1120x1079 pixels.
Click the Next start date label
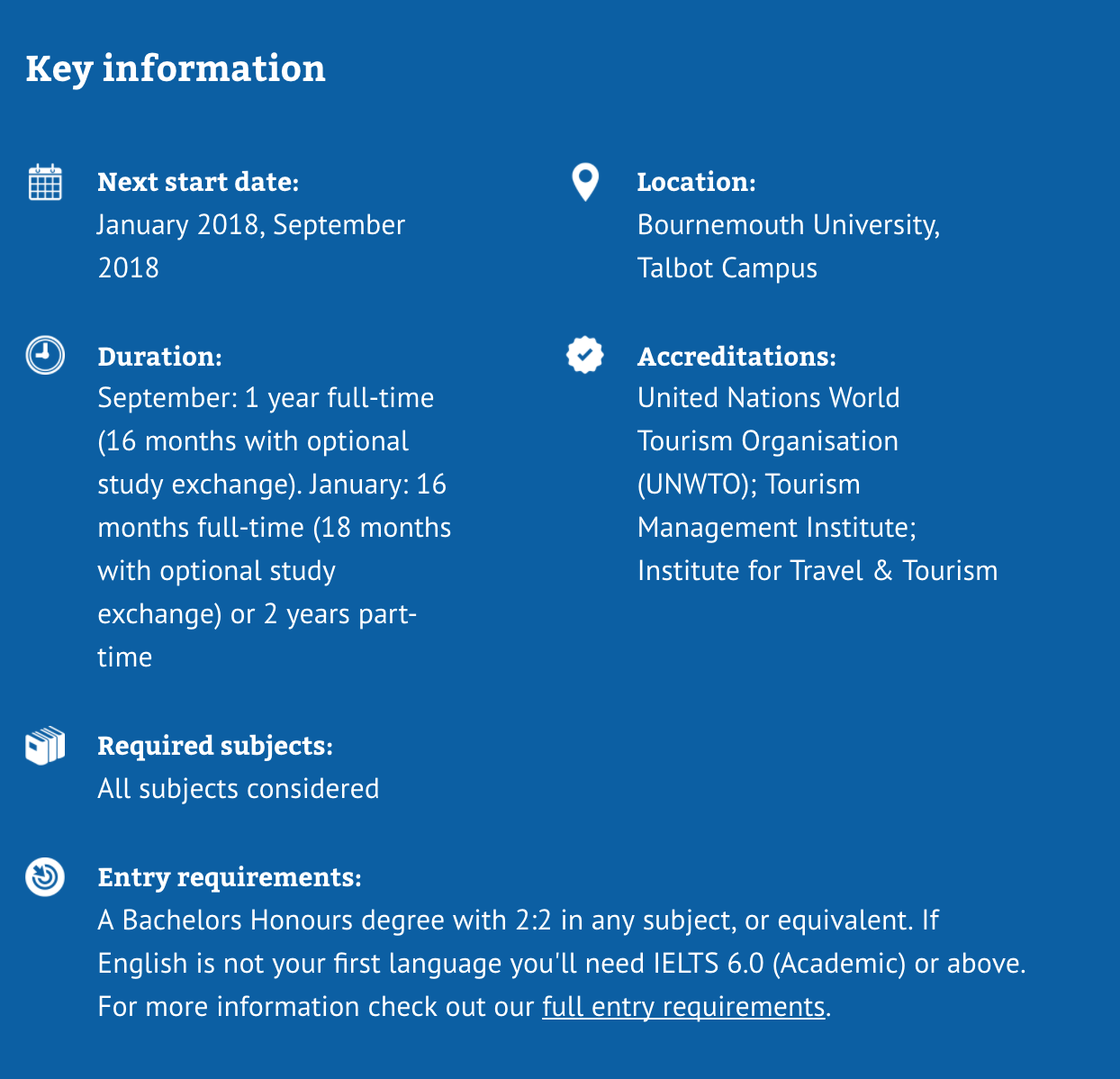pos(198,182)
